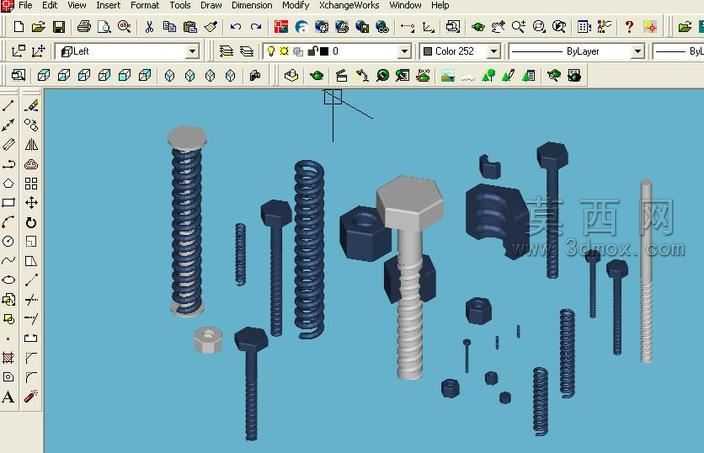Expand the Left view dropdown
Viewport: 704px width, 453px height.
192,51
